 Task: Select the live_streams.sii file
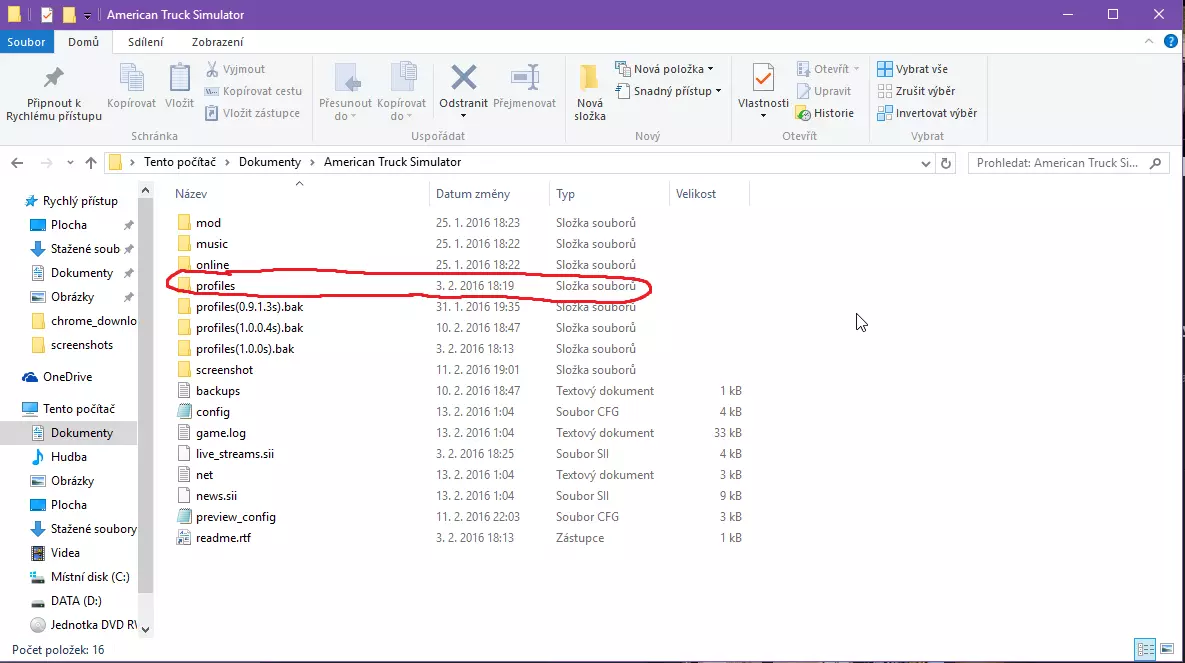[234, 454]
